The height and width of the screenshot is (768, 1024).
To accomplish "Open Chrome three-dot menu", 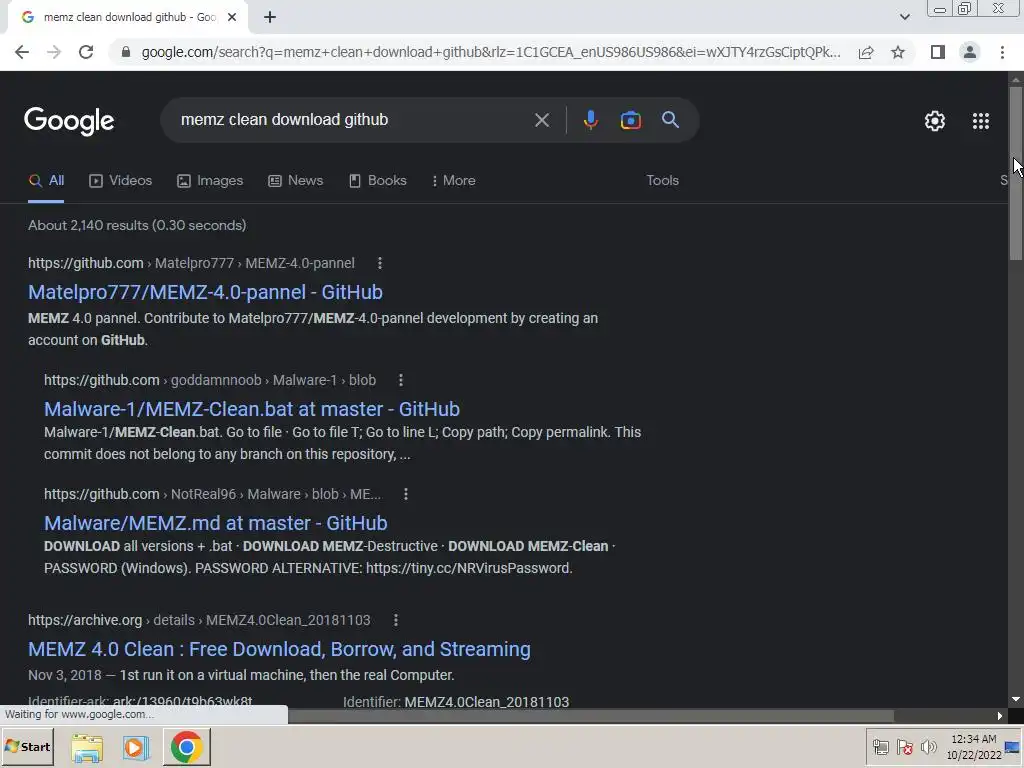I will (x=1002, y=52).
